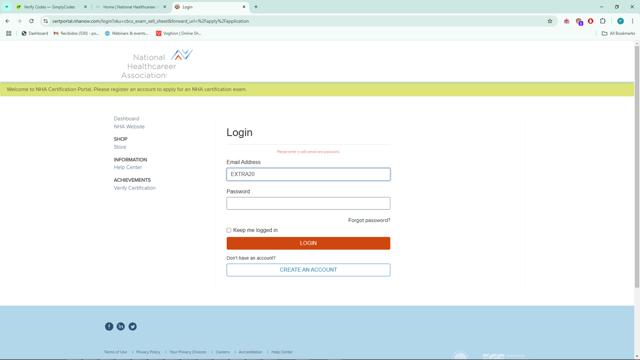Open the extension icon with purple badge

point(579,21)
